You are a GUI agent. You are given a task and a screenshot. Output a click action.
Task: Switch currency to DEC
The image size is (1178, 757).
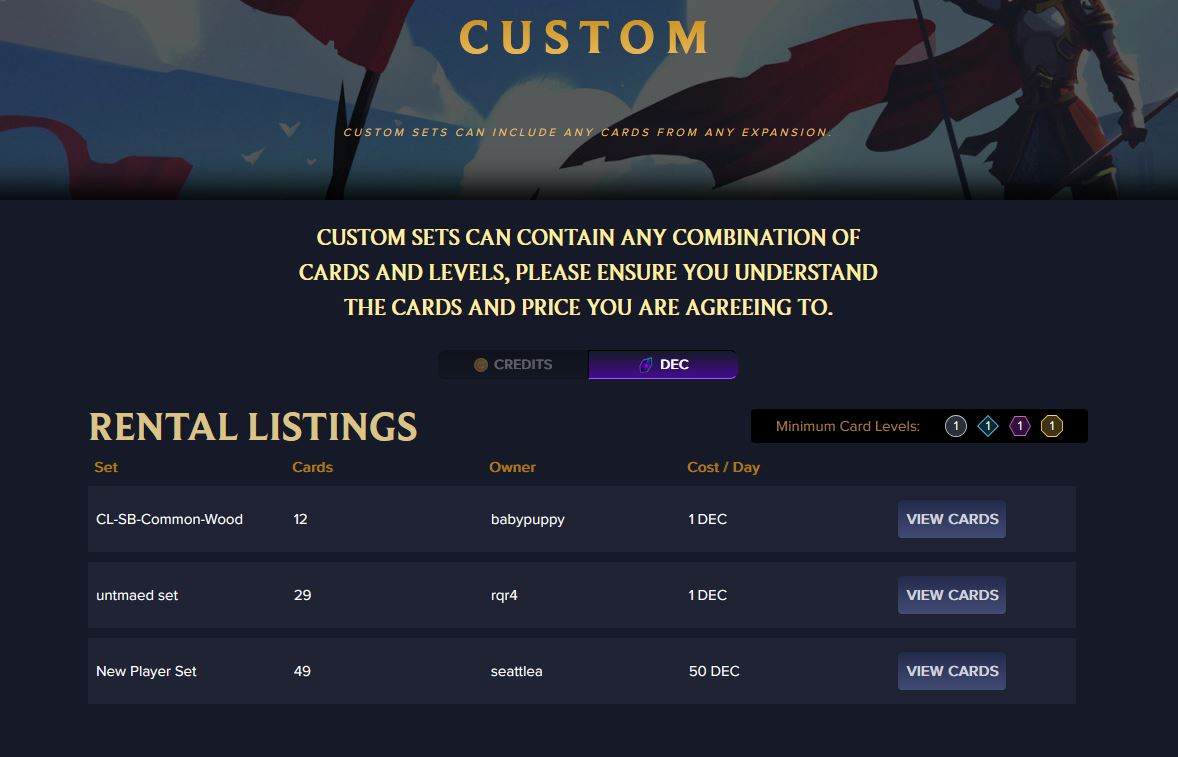663,365
